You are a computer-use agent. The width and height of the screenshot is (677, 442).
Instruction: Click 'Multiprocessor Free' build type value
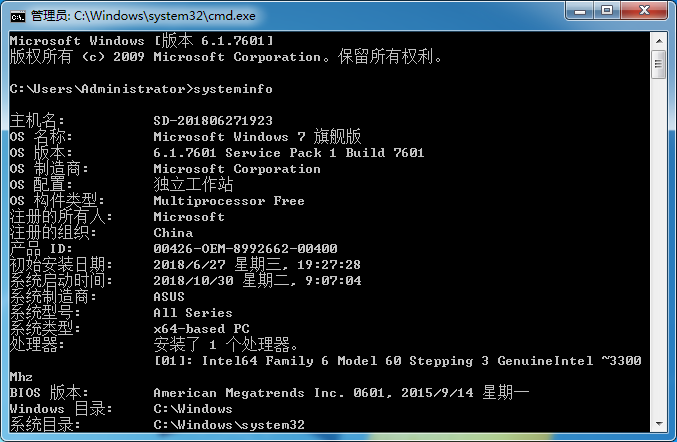(x=229, y=201)
